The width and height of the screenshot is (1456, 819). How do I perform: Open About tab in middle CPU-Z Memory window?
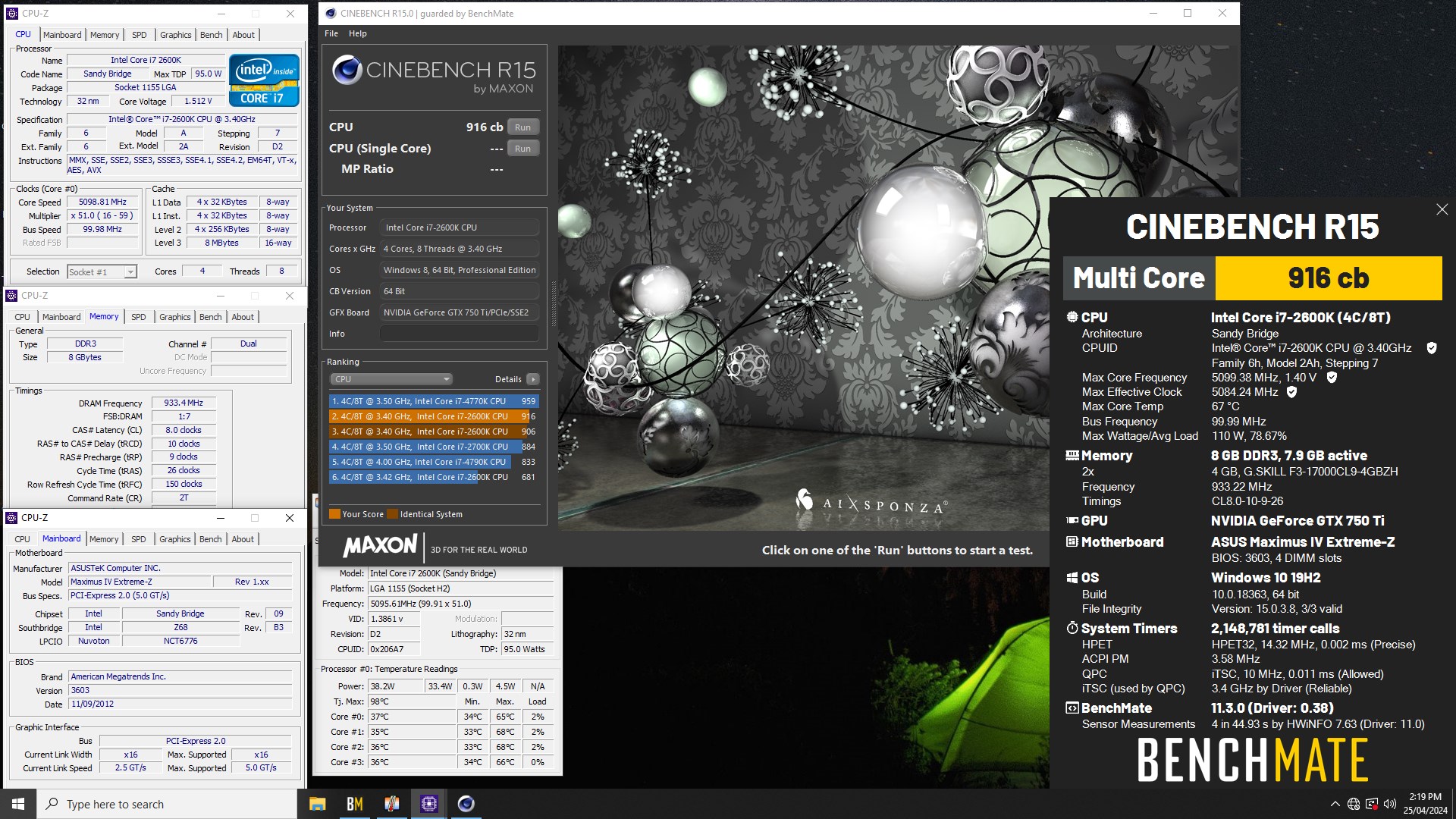[243, 317]
